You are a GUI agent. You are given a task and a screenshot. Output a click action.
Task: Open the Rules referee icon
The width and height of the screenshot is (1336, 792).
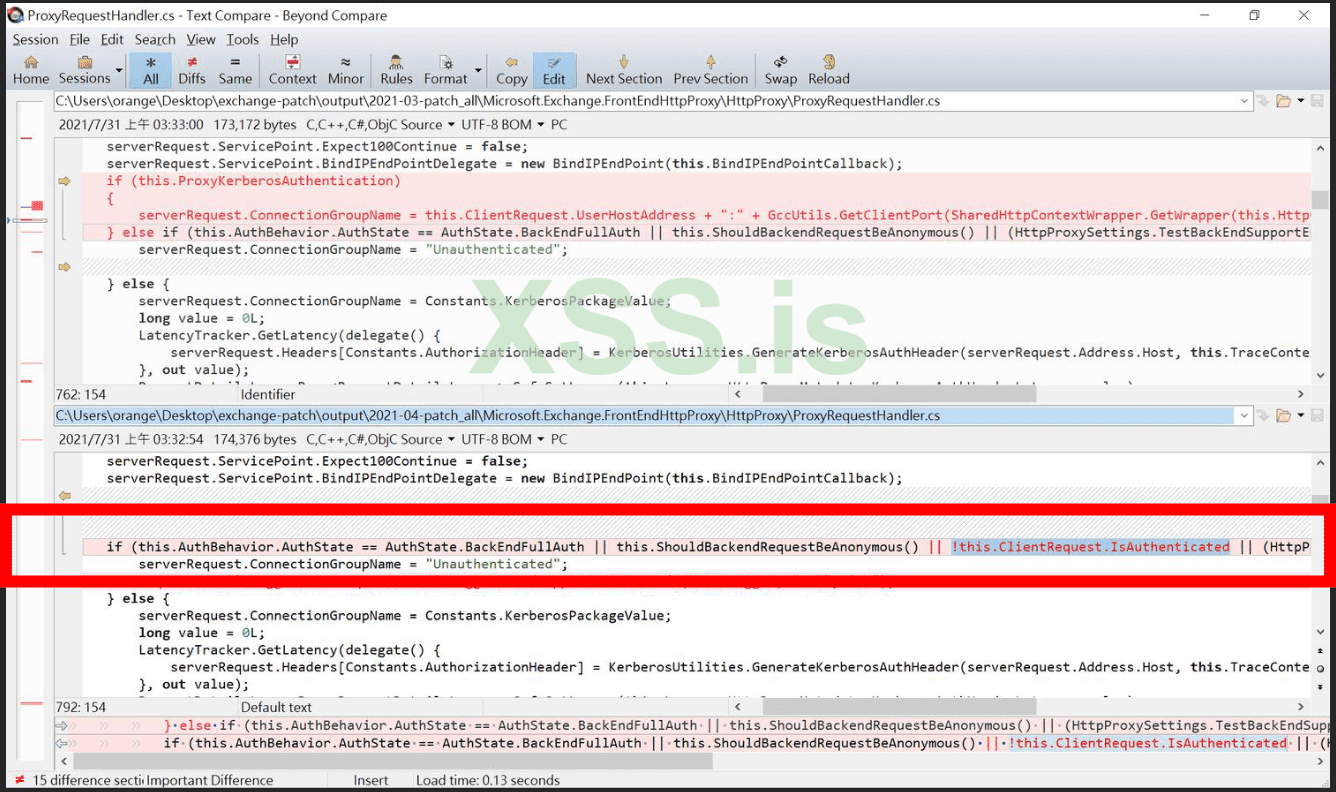396,70
